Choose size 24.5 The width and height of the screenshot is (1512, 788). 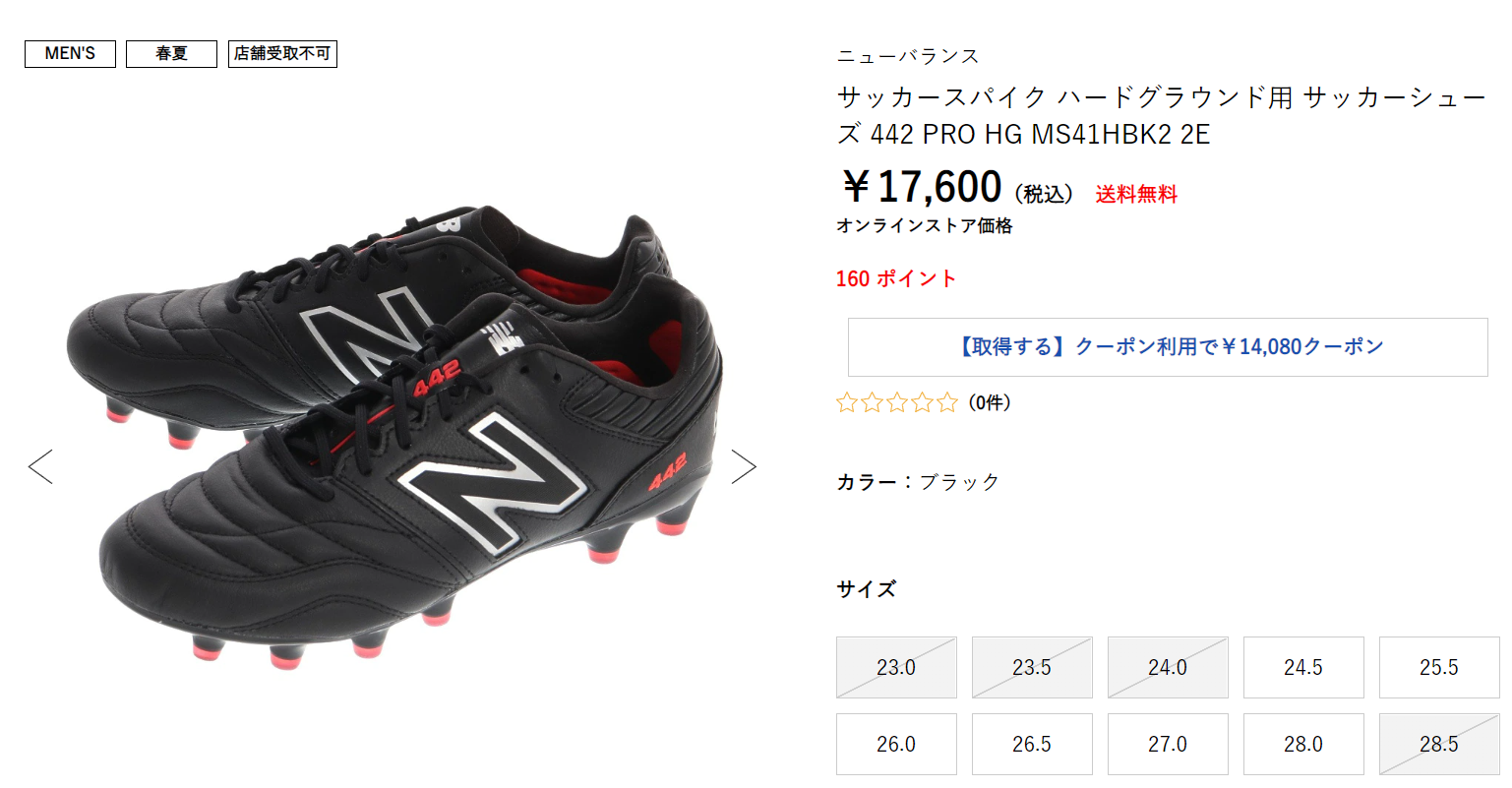tap(1303, 667)
